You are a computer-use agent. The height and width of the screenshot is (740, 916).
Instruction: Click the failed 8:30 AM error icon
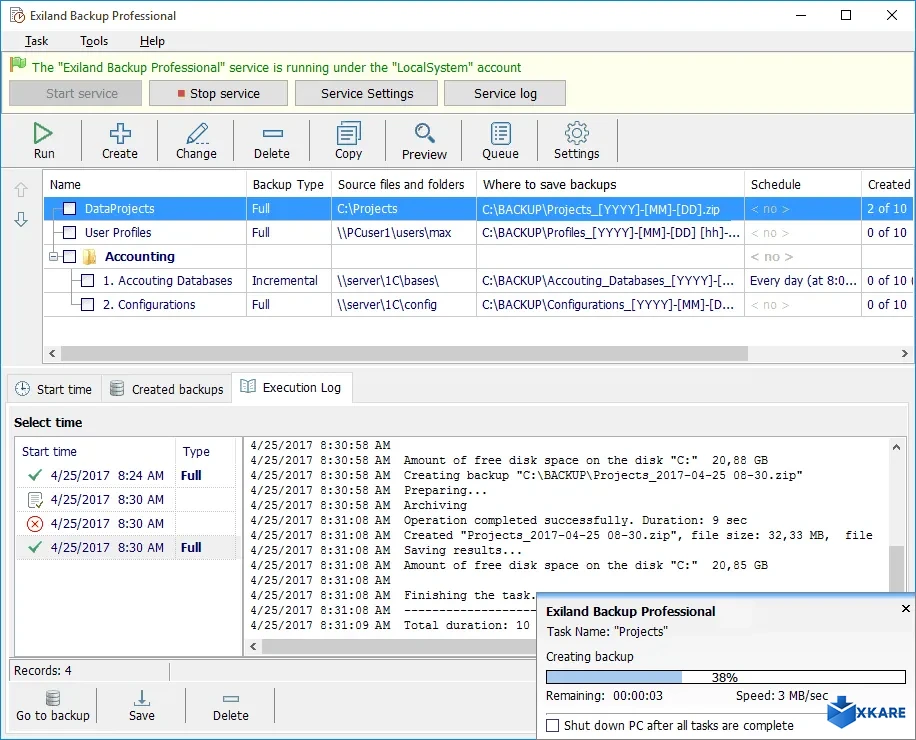point(35,523)
